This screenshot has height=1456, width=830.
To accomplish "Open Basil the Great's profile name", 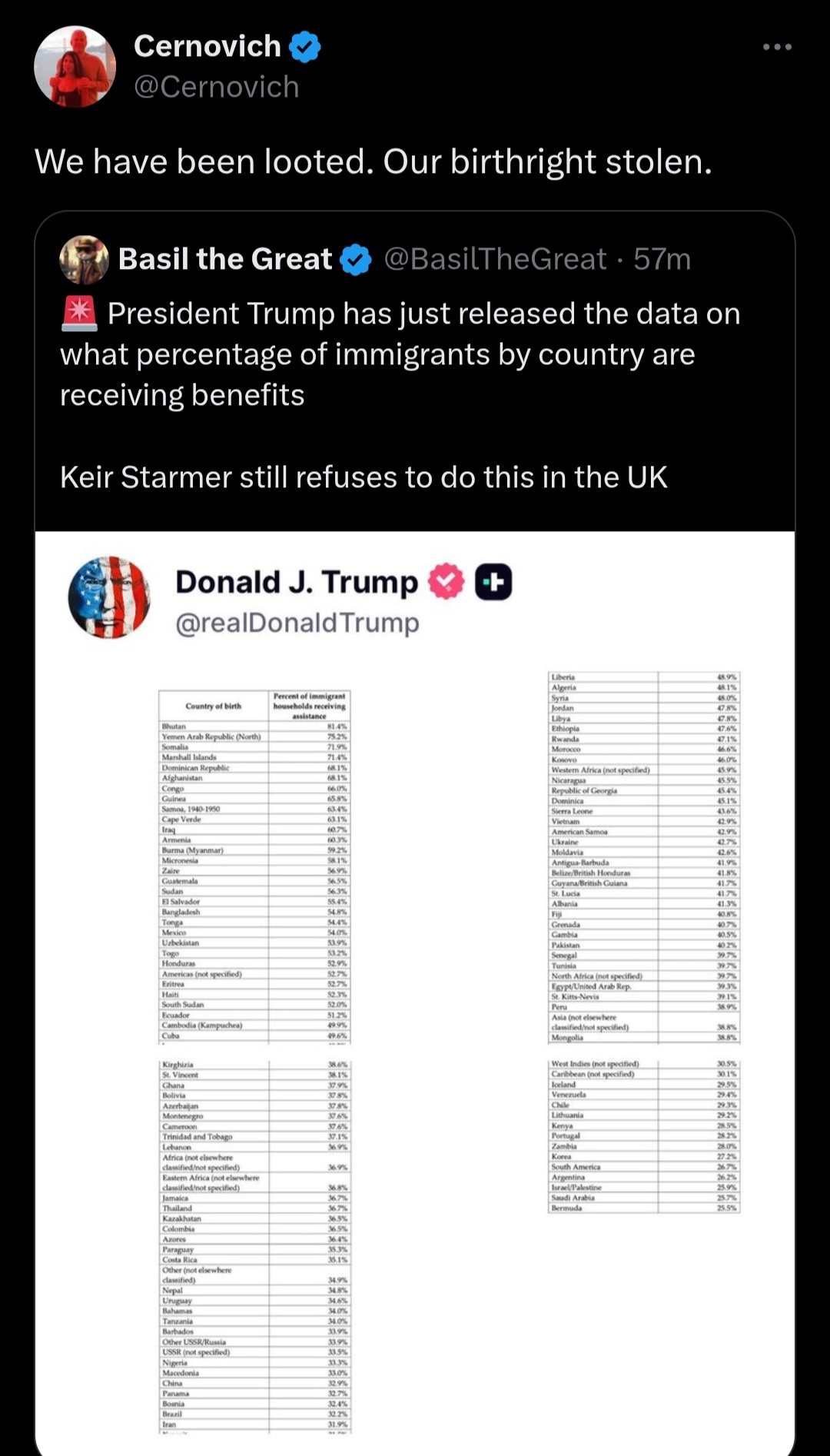I will click(x=225, y=260).
